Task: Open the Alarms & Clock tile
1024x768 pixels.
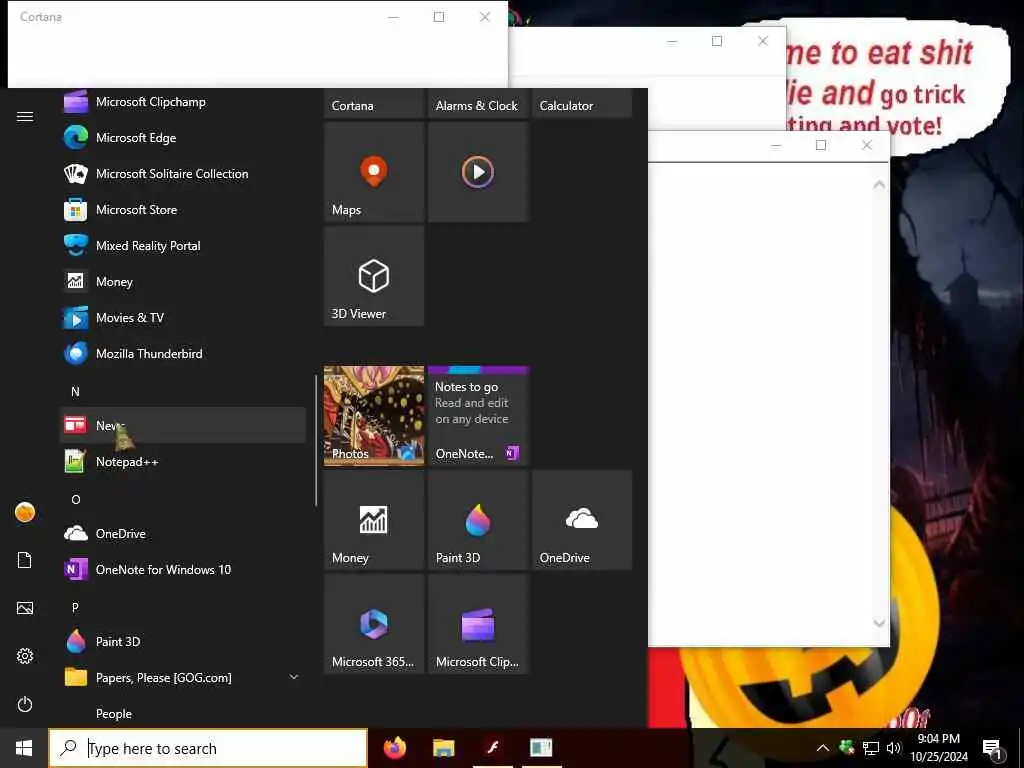Action: [478, 103]
